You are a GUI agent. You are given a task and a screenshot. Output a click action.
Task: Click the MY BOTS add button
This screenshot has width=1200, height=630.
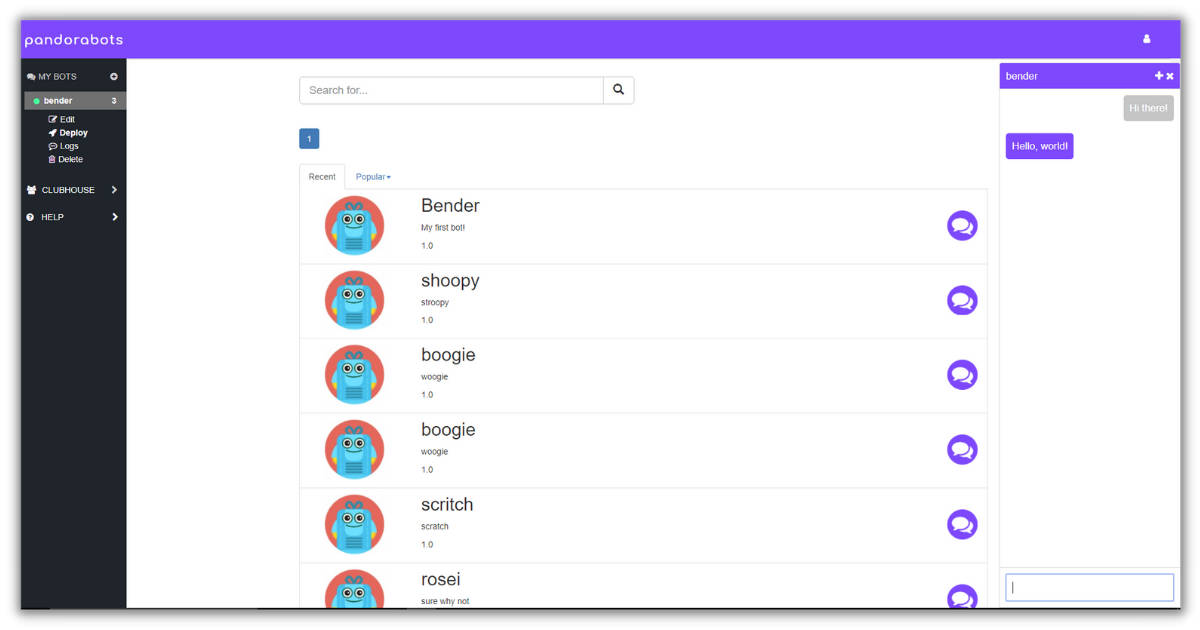tap(113, 75)
